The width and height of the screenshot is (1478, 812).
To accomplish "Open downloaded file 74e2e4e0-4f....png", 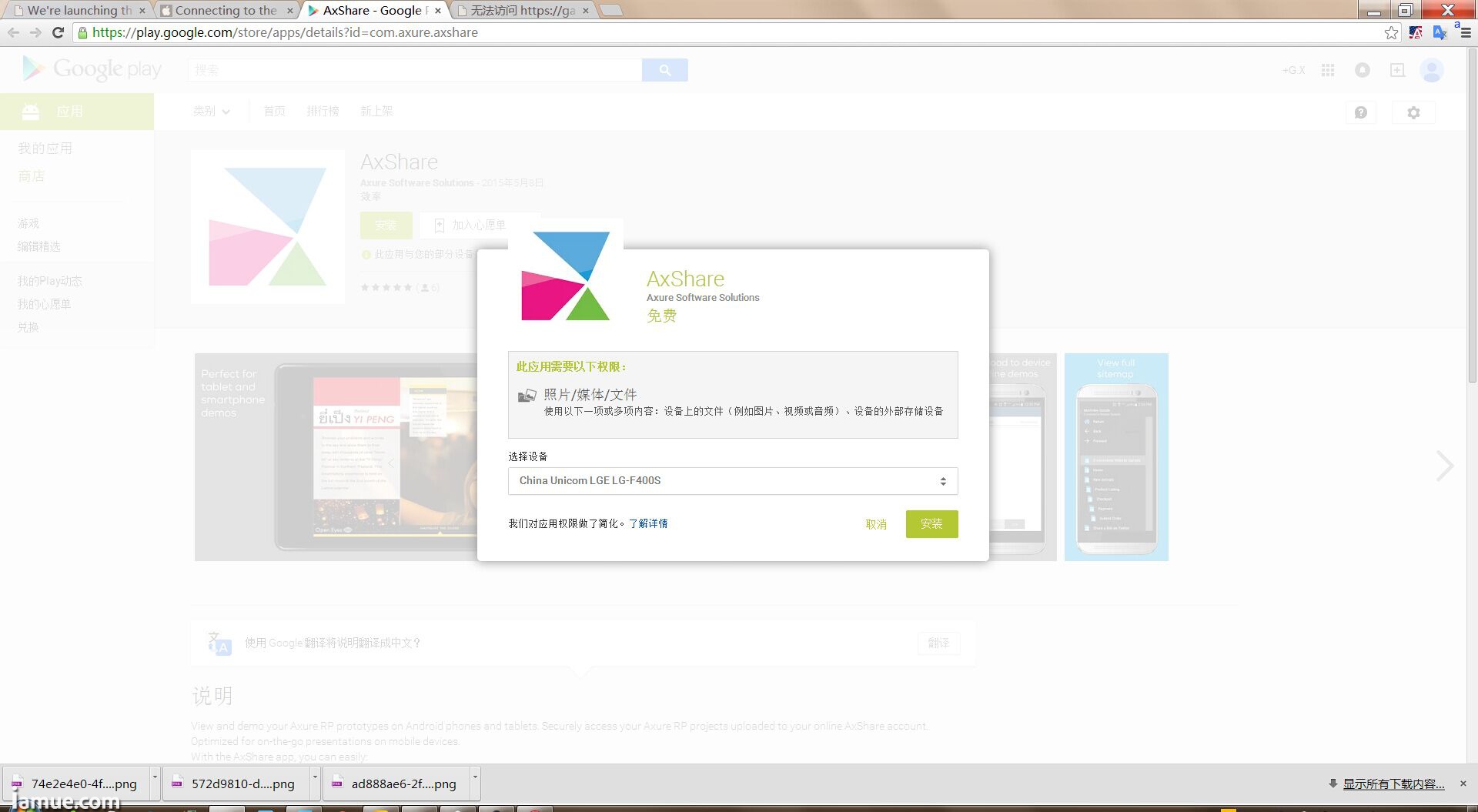I will 75,784.
